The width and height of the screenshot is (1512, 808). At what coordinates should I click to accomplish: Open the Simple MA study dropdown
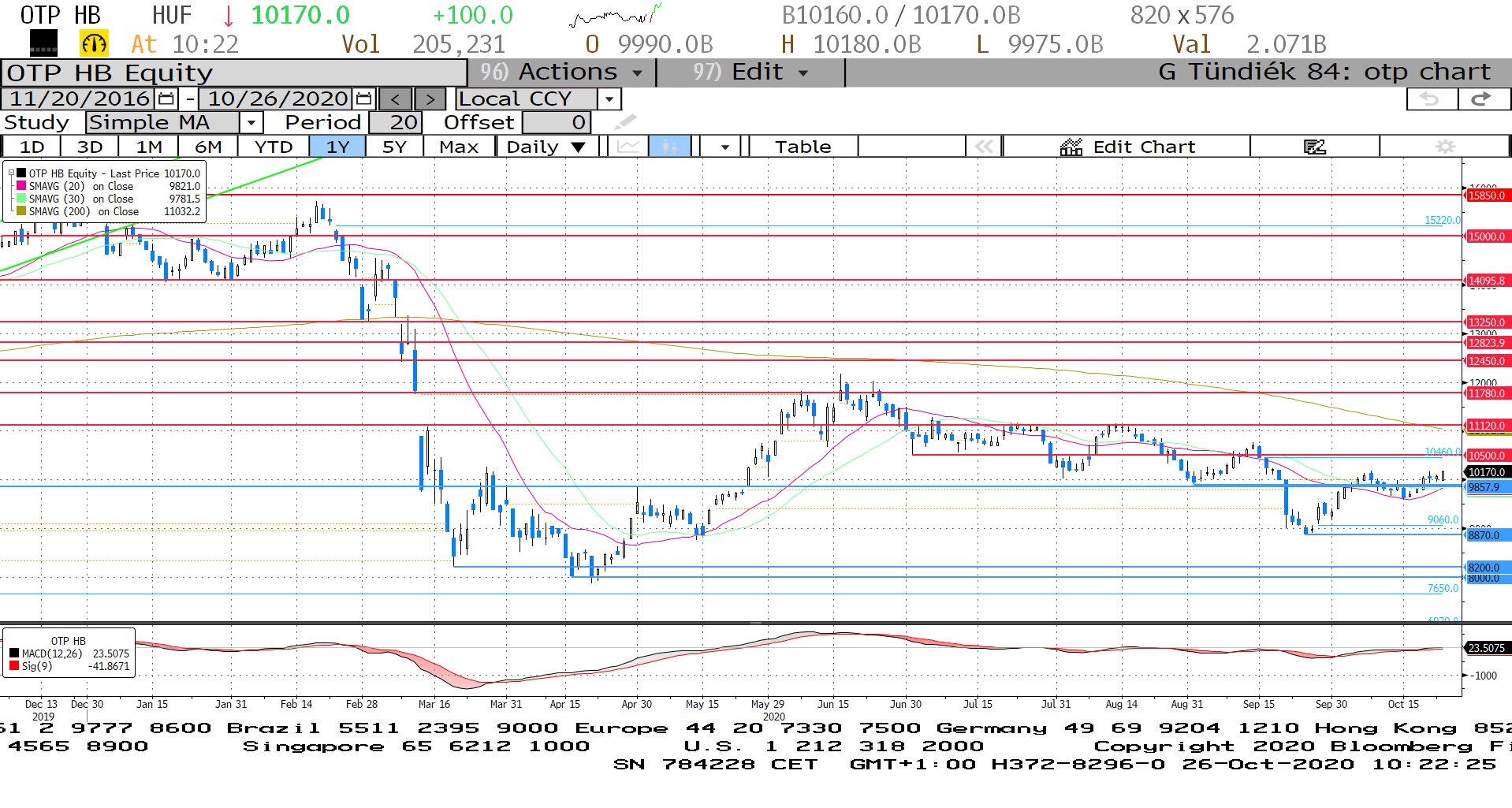pos(251,123)
